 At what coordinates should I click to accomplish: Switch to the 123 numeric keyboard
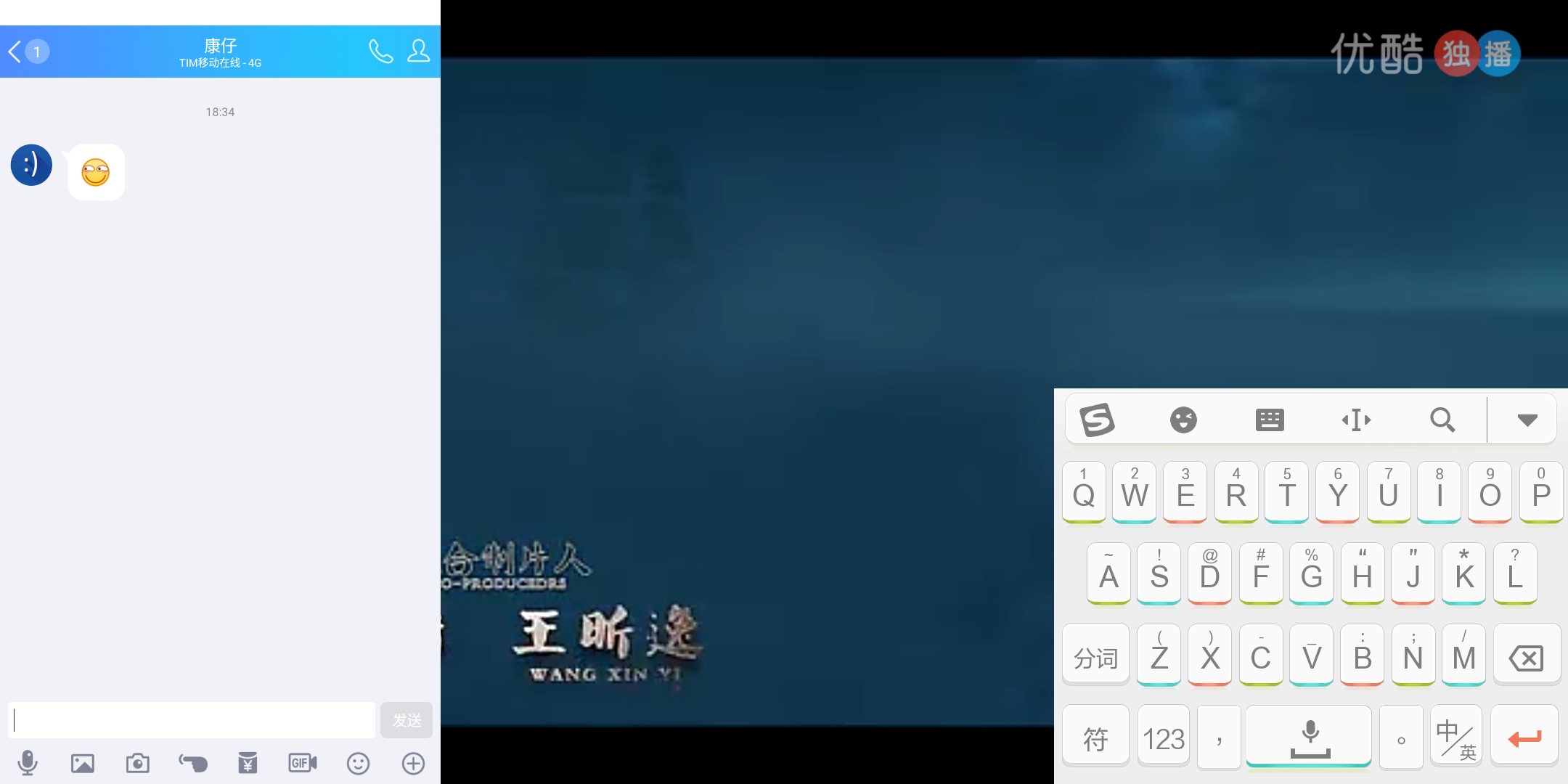[1164, 735]
